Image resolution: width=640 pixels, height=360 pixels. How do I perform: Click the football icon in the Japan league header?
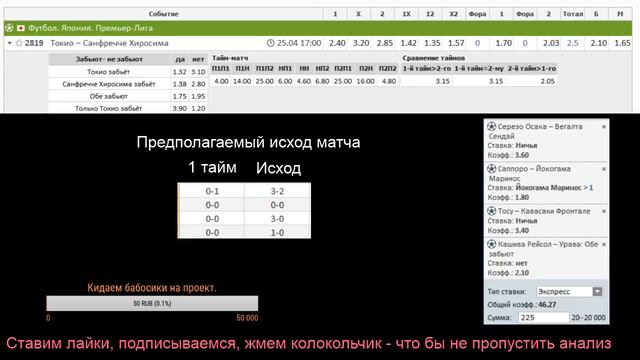[x=9, y=28]
